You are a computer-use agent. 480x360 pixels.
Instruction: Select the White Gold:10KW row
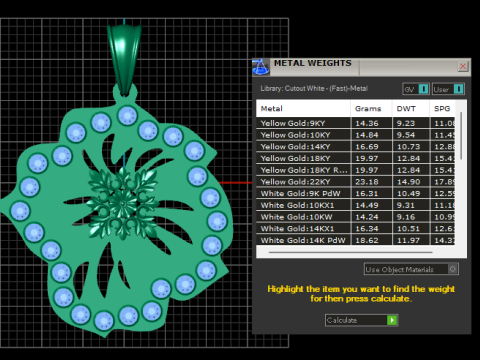click(356, 217)
